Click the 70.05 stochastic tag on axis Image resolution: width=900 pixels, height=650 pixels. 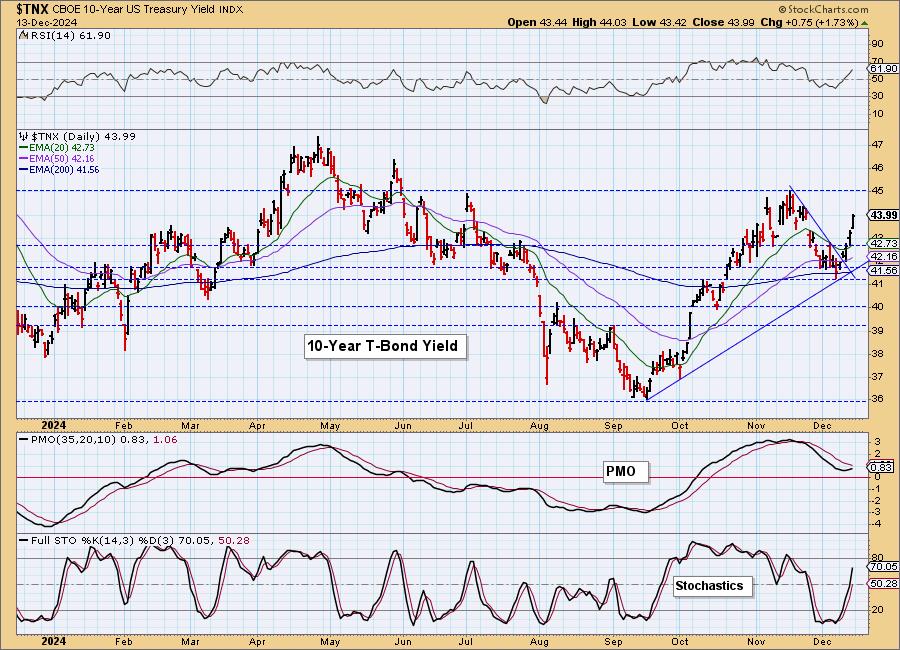(884, 567)
